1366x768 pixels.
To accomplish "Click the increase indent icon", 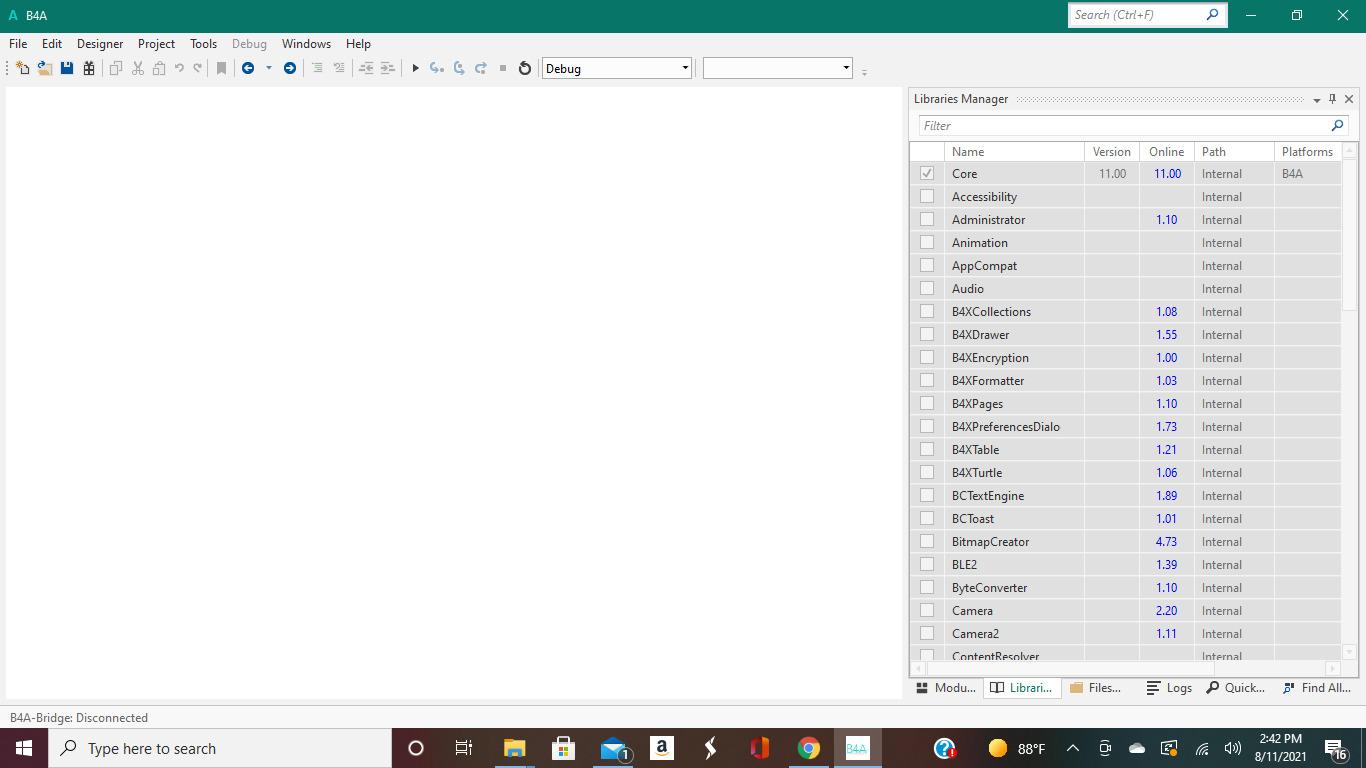I will coord(388,68).
